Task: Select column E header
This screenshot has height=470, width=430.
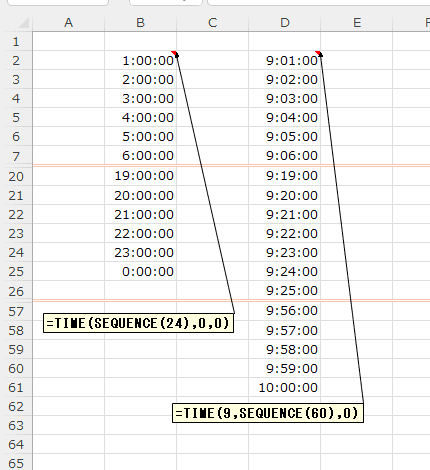Action: (357, 23)
